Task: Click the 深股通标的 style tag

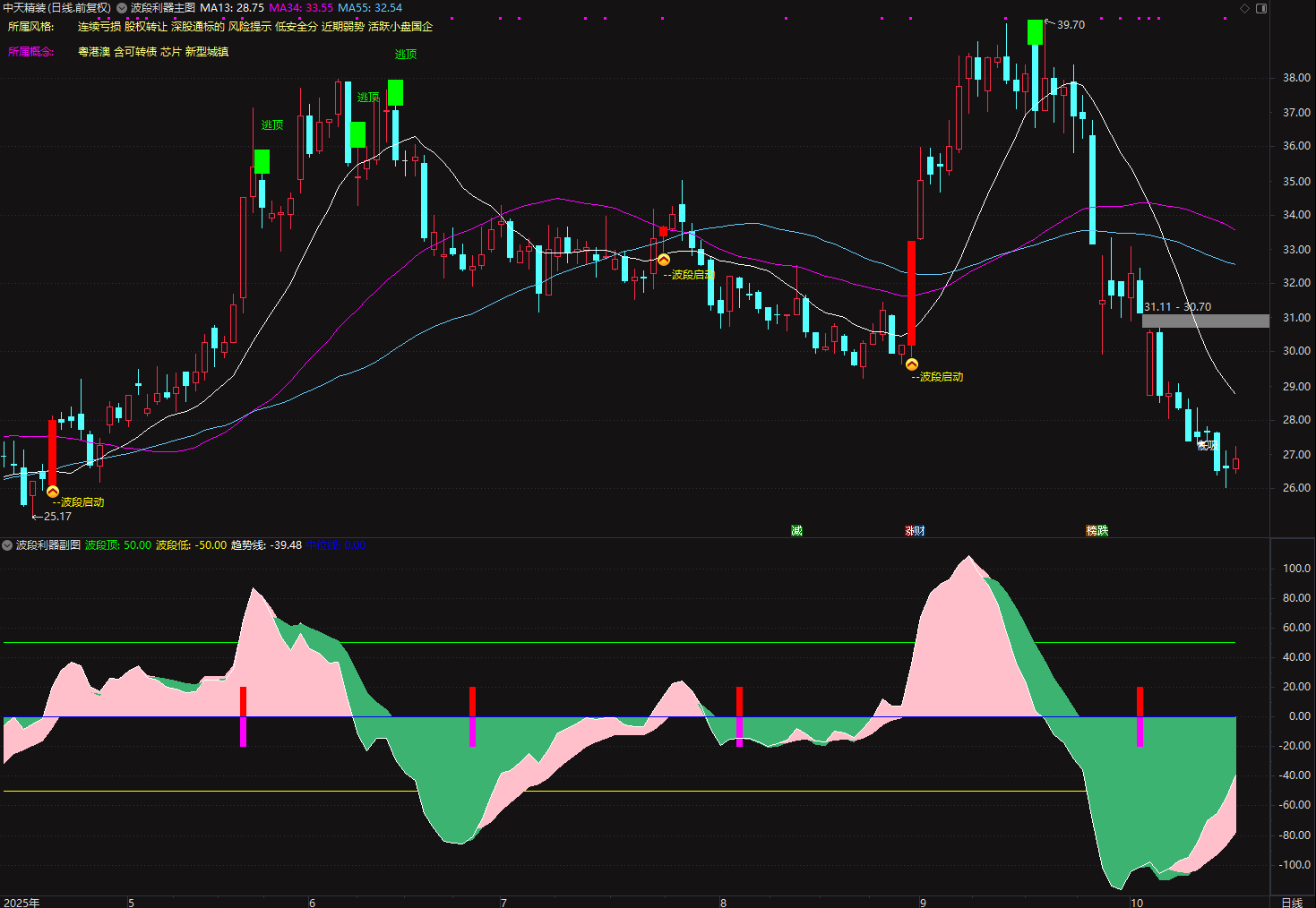Action: click(198, 27)
